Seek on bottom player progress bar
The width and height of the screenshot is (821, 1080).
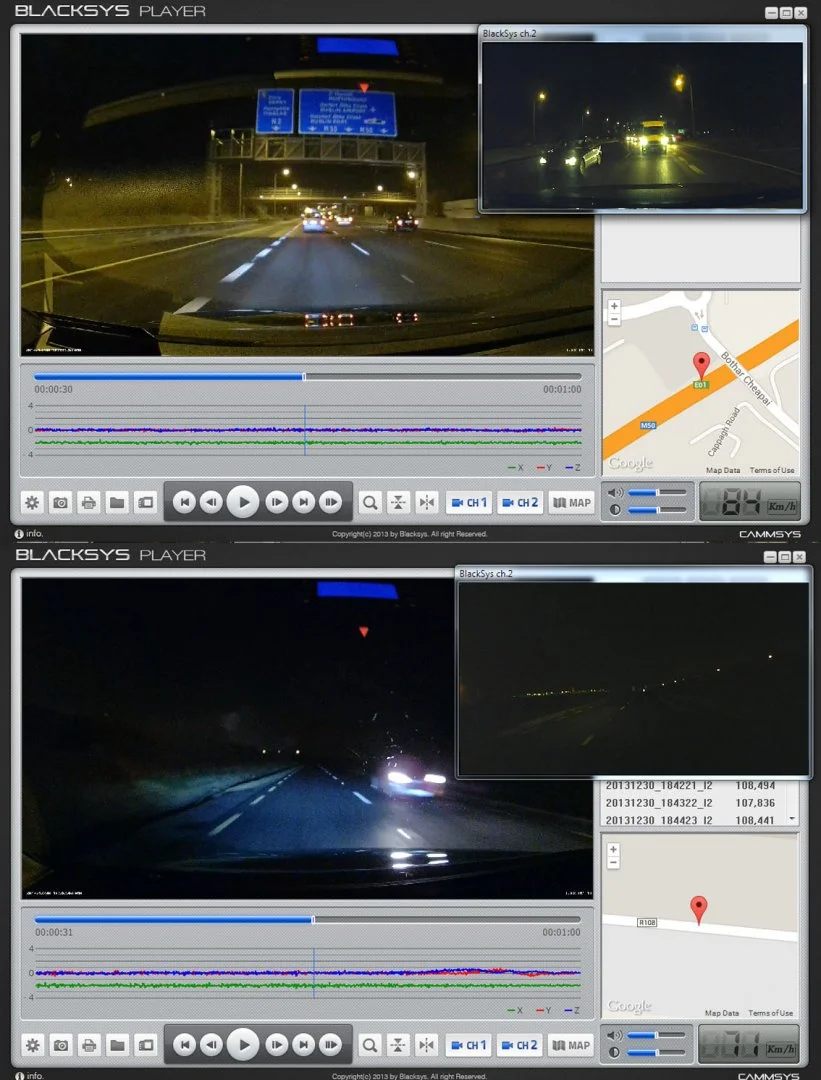tap(307, 920)
